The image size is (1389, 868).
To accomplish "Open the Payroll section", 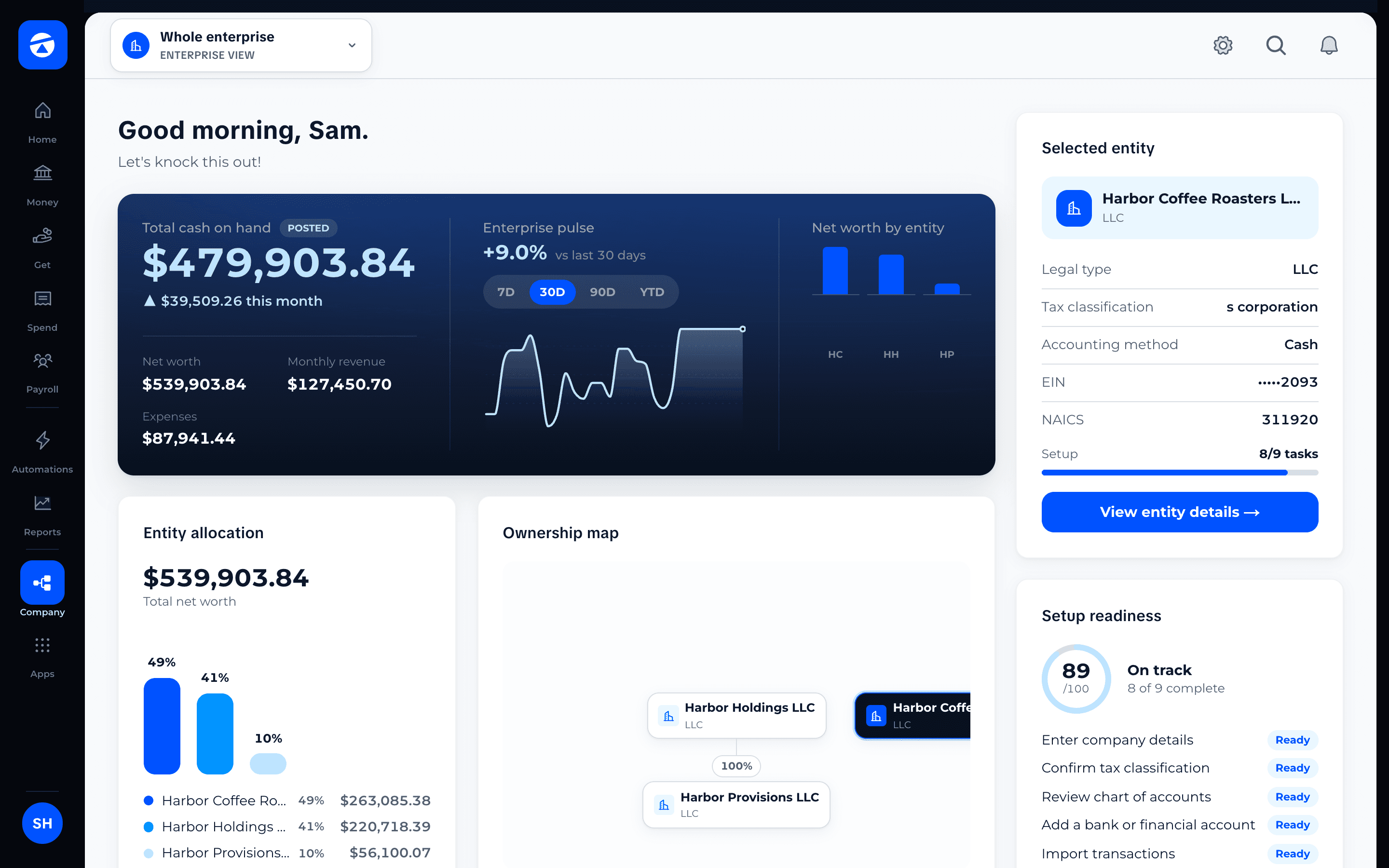I will [x=42, y=373].
